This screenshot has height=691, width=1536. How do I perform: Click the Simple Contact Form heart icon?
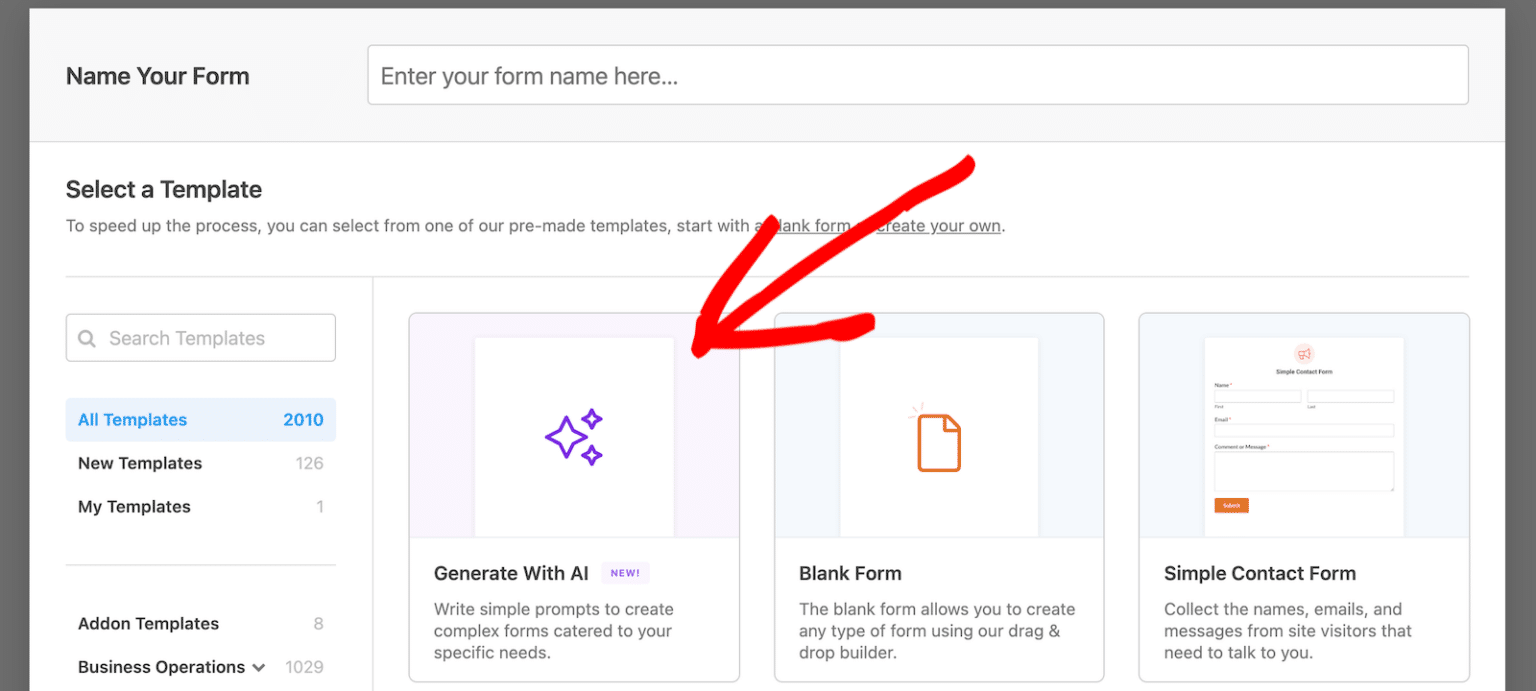[x=1304, y=353]
